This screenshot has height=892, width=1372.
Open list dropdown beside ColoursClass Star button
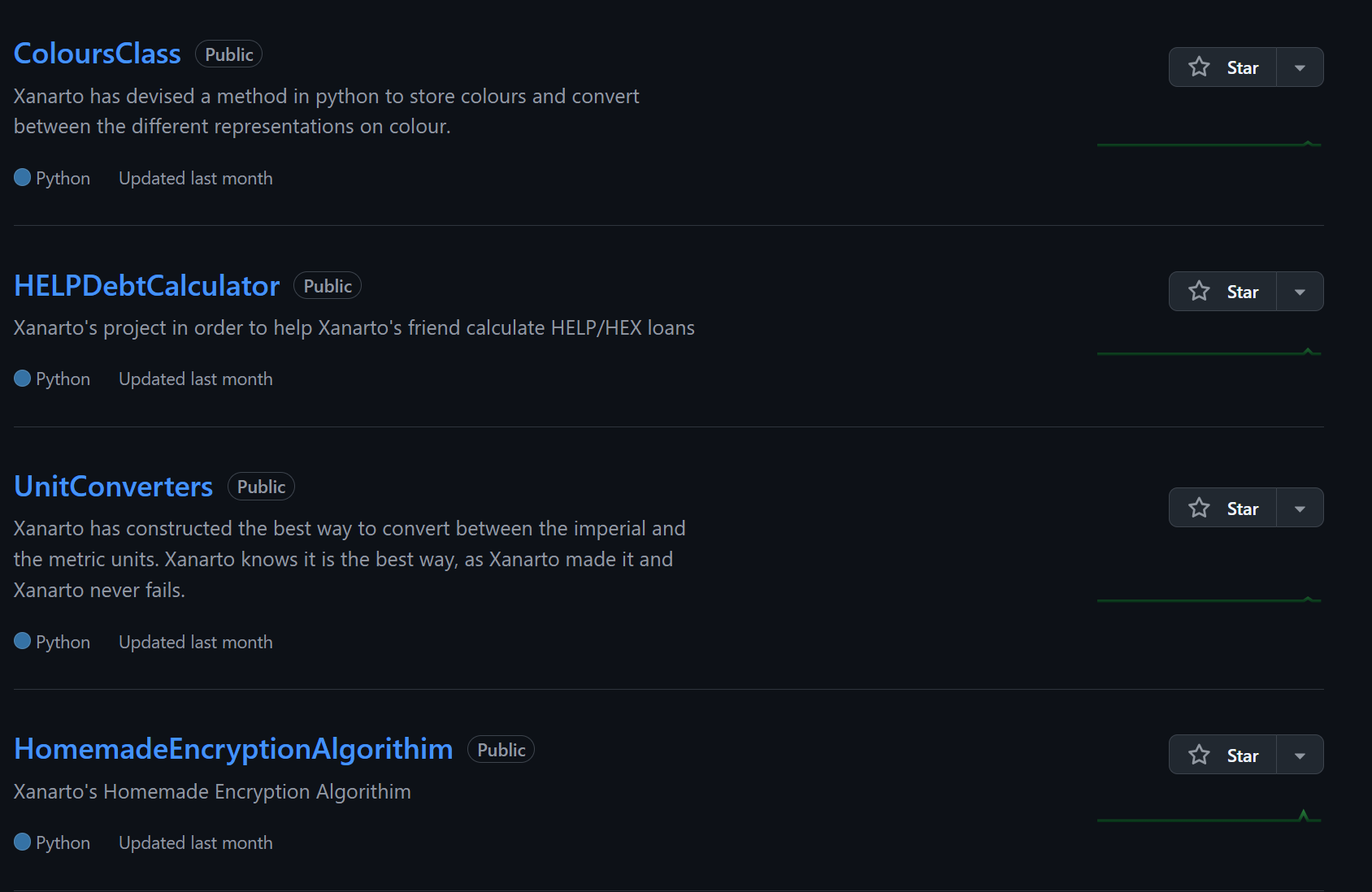[1300, 67]
